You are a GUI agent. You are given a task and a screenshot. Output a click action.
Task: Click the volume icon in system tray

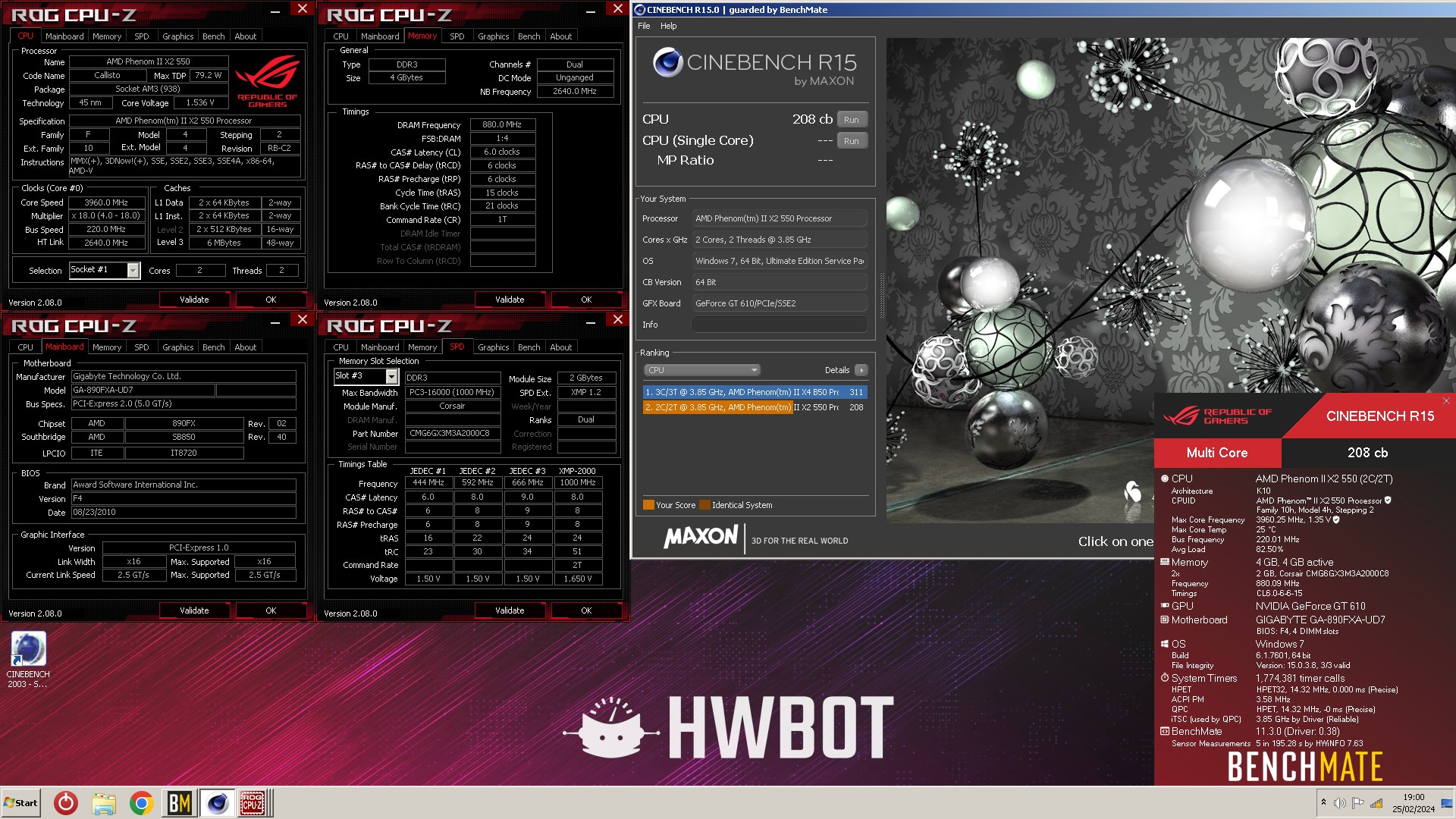click(1340, 803)
